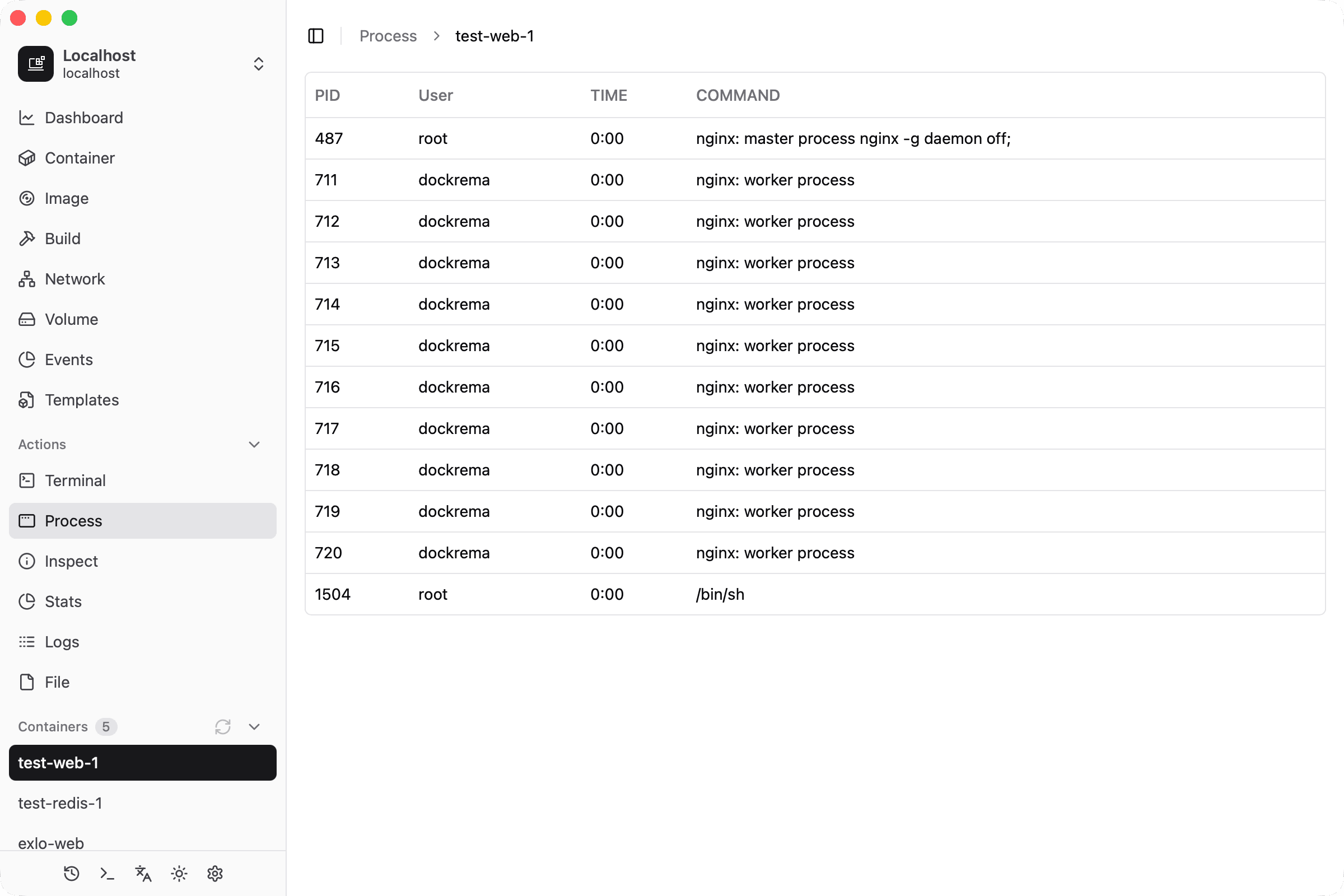This screenshot has width=1344, height=896.
Task: Select the test-redis-1 container
Action: (60, 803)
